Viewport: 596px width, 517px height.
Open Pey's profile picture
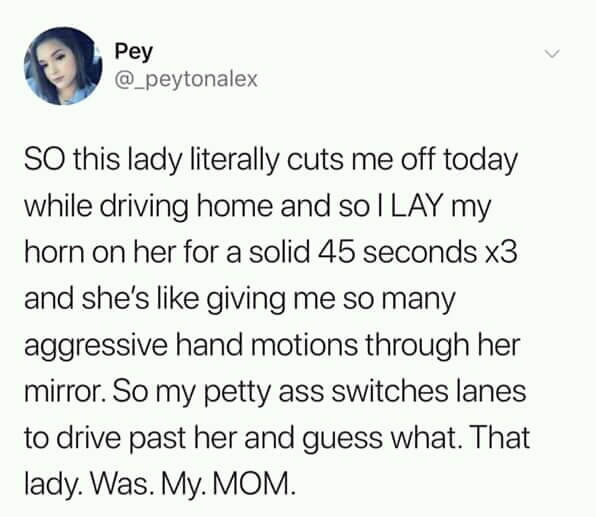(63, 66)
